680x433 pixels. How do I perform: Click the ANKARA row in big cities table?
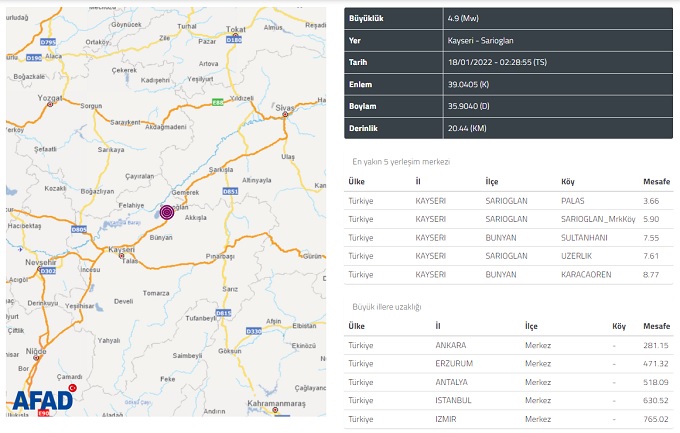tap(508, 345)
